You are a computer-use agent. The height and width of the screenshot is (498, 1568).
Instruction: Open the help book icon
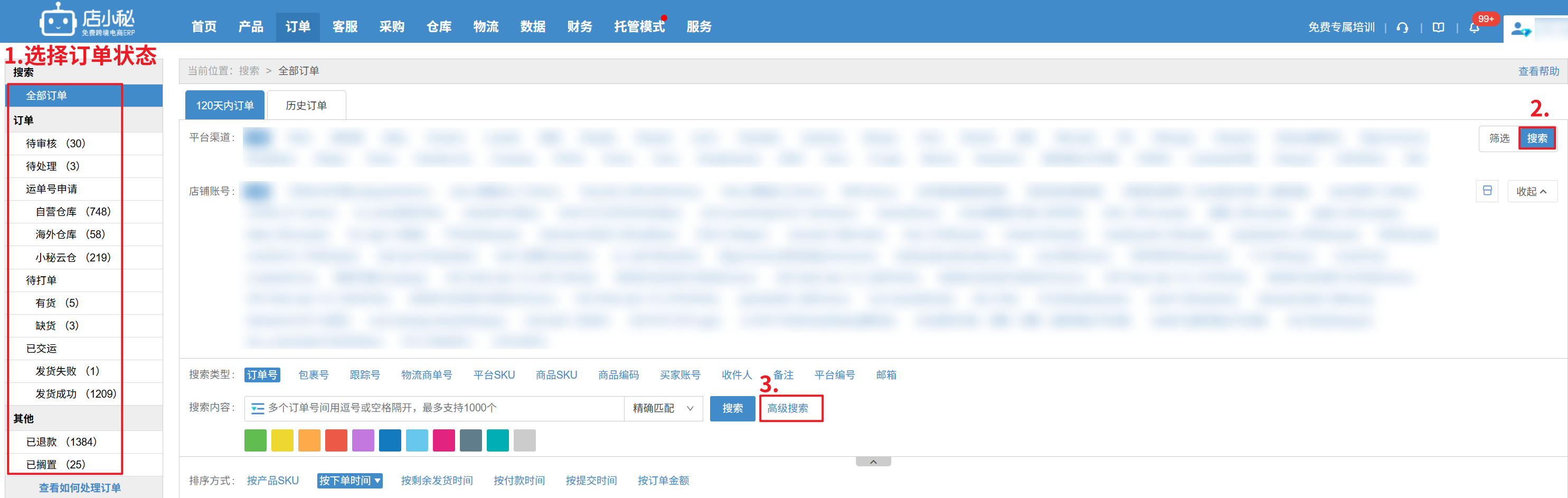coord(1438,27)
